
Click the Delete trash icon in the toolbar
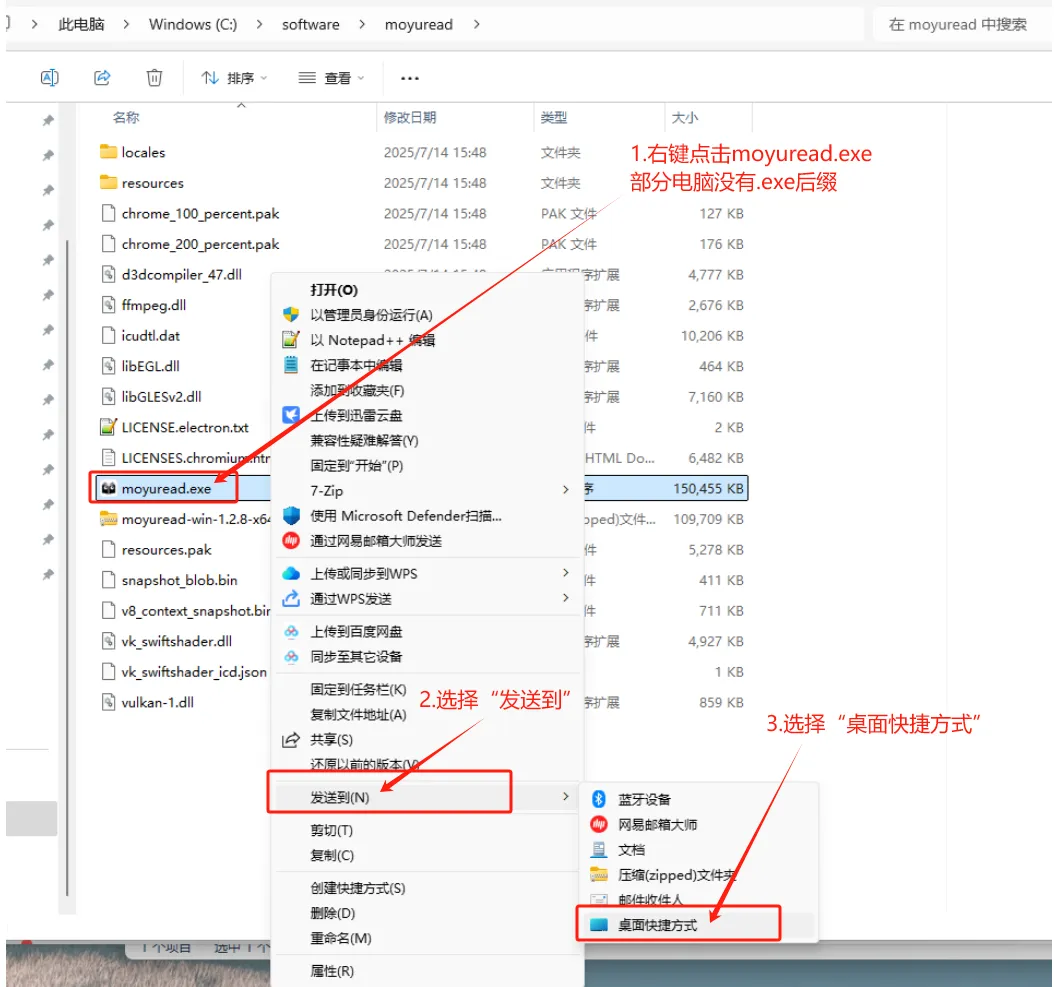coord(154,77)
